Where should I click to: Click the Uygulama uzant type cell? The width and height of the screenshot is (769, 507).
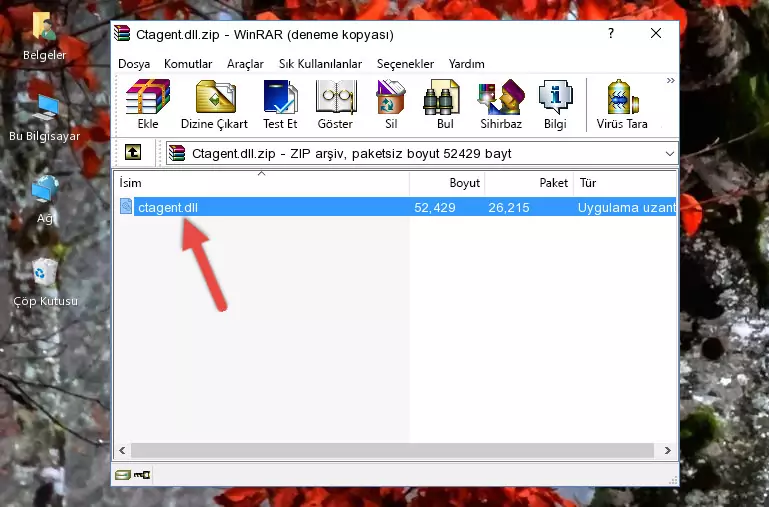626,207
